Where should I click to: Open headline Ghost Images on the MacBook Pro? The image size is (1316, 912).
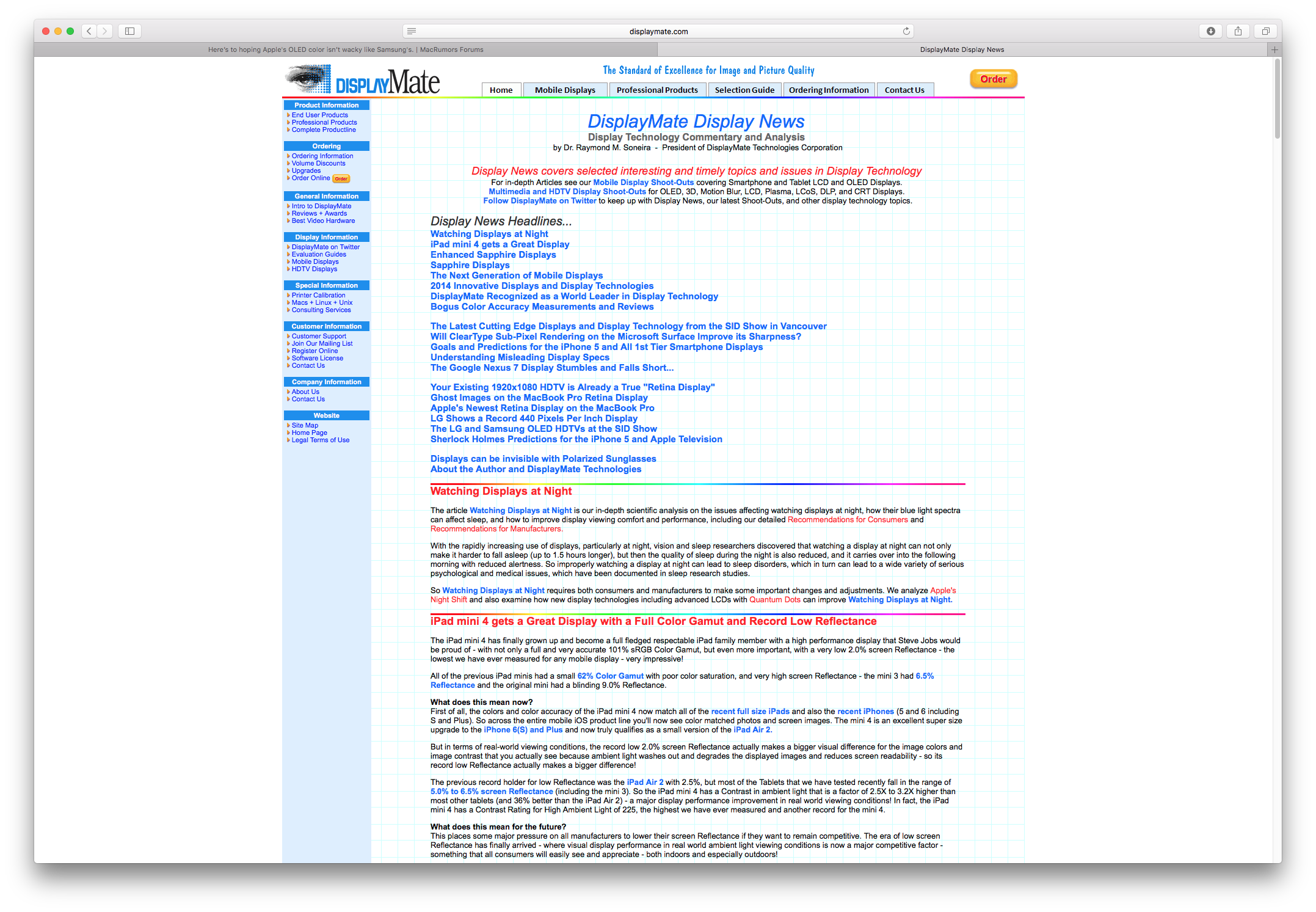tap(539, 398)
